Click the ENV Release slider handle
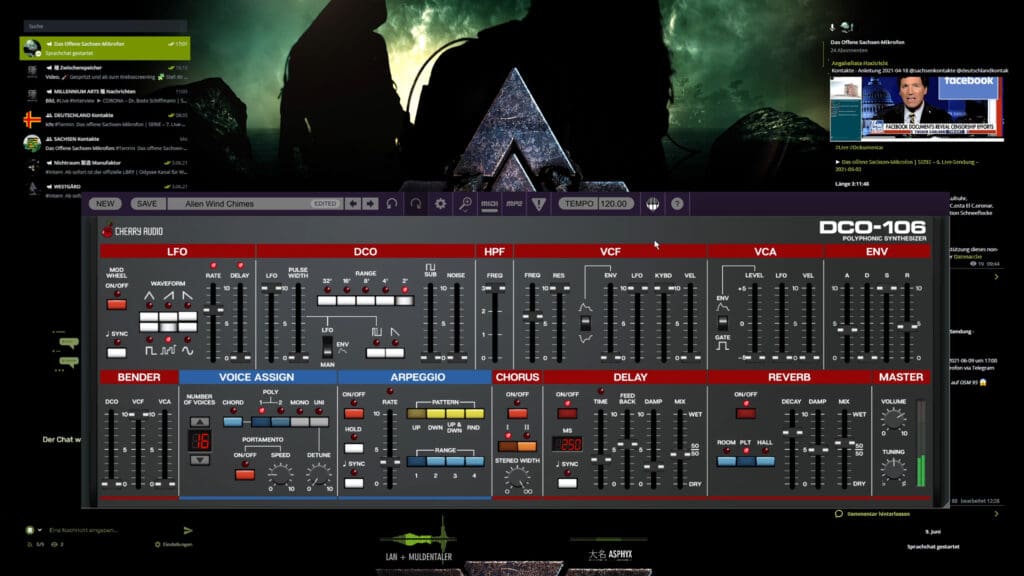This screenshot has width=1024, height=576. click(907, 325)
